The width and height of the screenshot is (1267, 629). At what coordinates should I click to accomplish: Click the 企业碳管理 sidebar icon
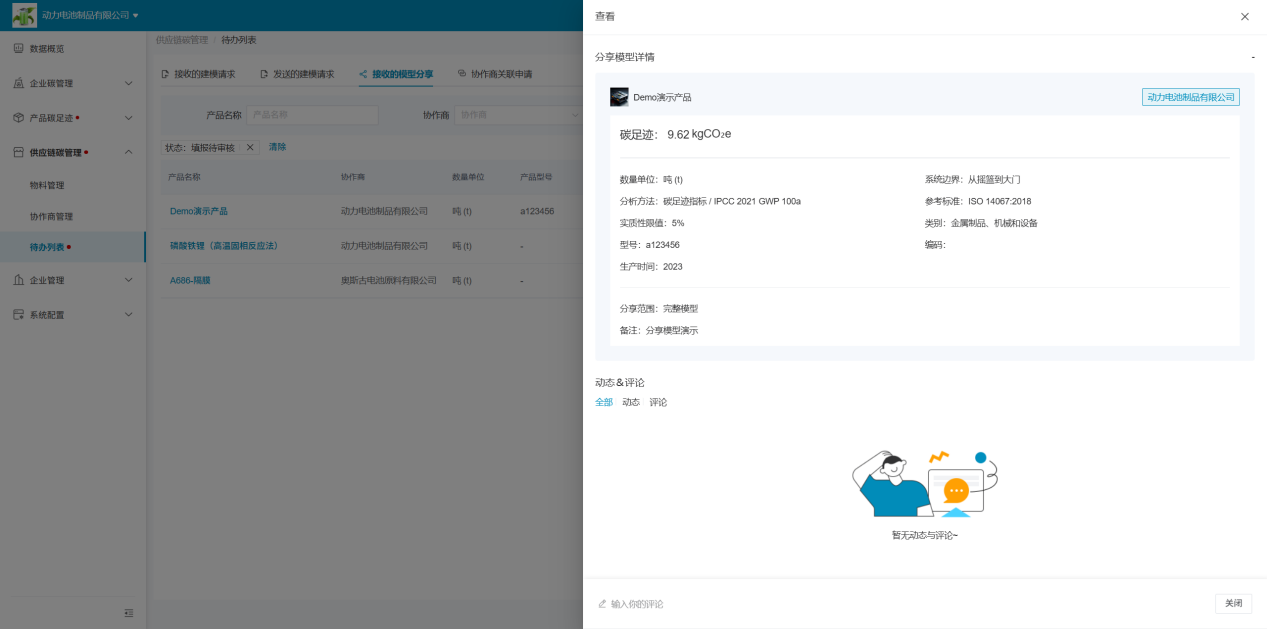pyautogui.click(x=19, y=83)
